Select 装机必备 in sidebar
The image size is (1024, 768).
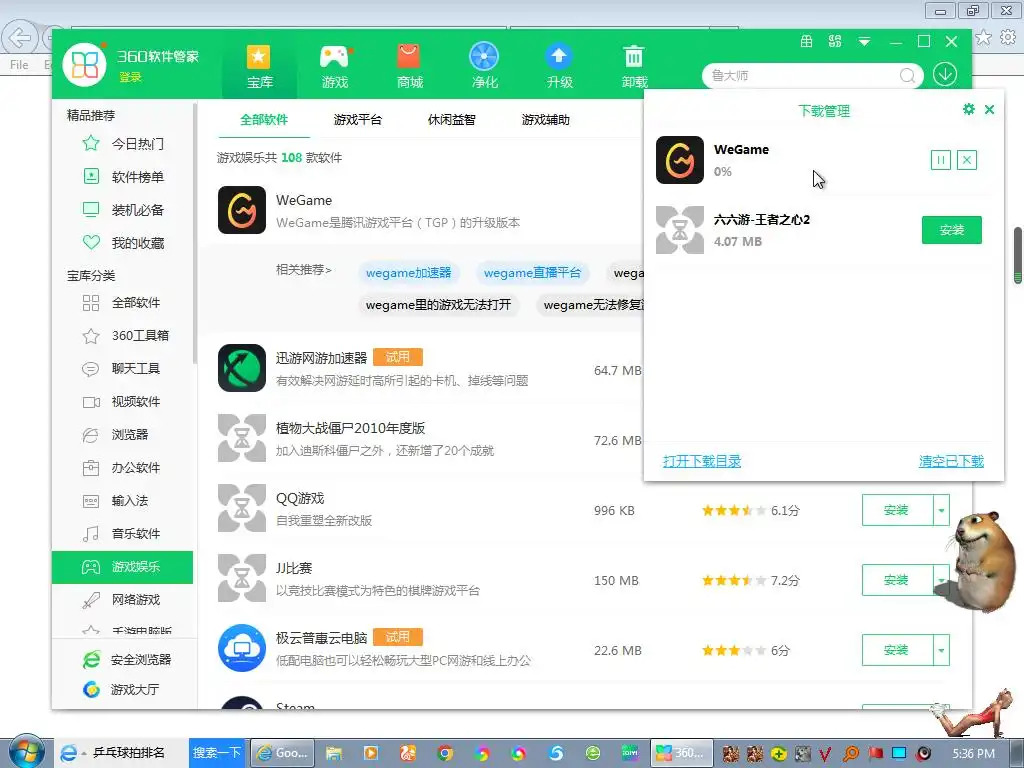click(123, 210)
